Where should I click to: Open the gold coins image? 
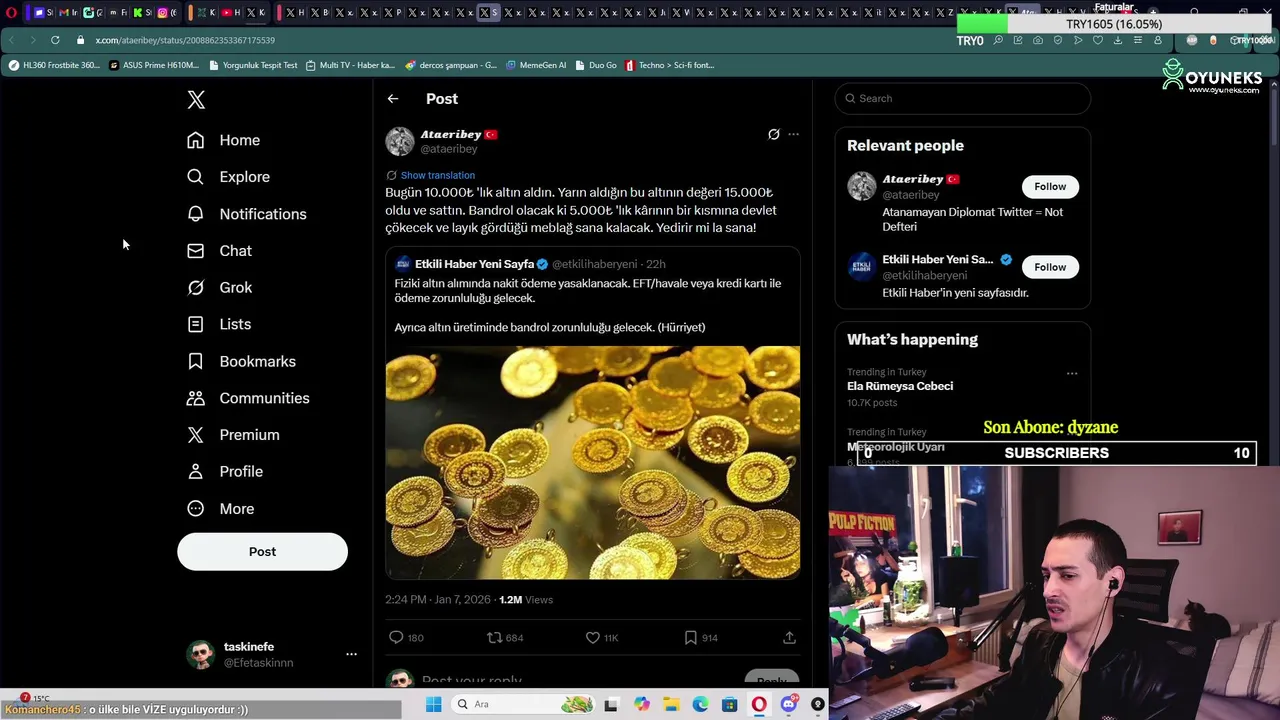coord(592,462)
